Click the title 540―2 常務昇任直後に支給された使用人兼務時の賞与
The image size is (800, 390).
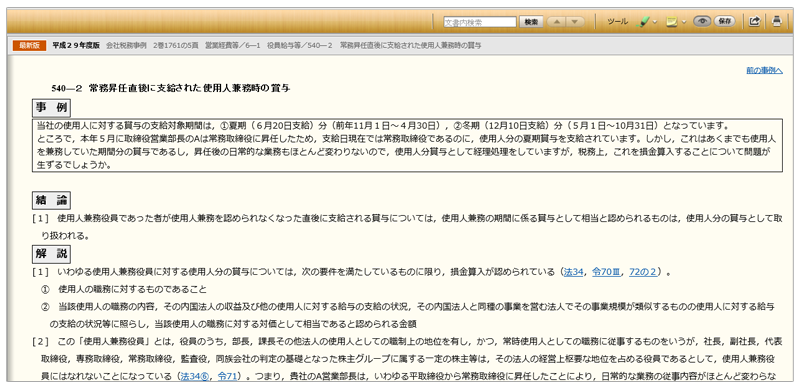(170, 88)
